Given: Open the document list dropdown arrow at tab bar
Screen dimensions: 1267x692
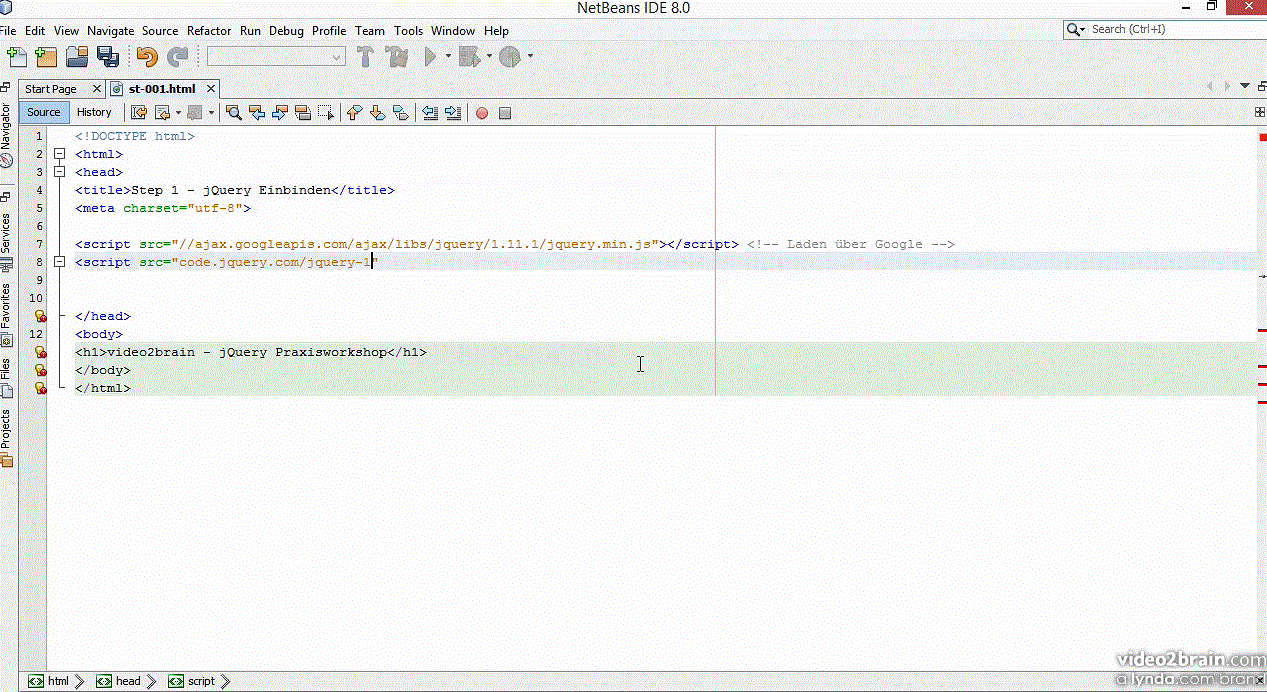Looking at the screenshot, I should pyautogui.click(x=1245, y=86).
